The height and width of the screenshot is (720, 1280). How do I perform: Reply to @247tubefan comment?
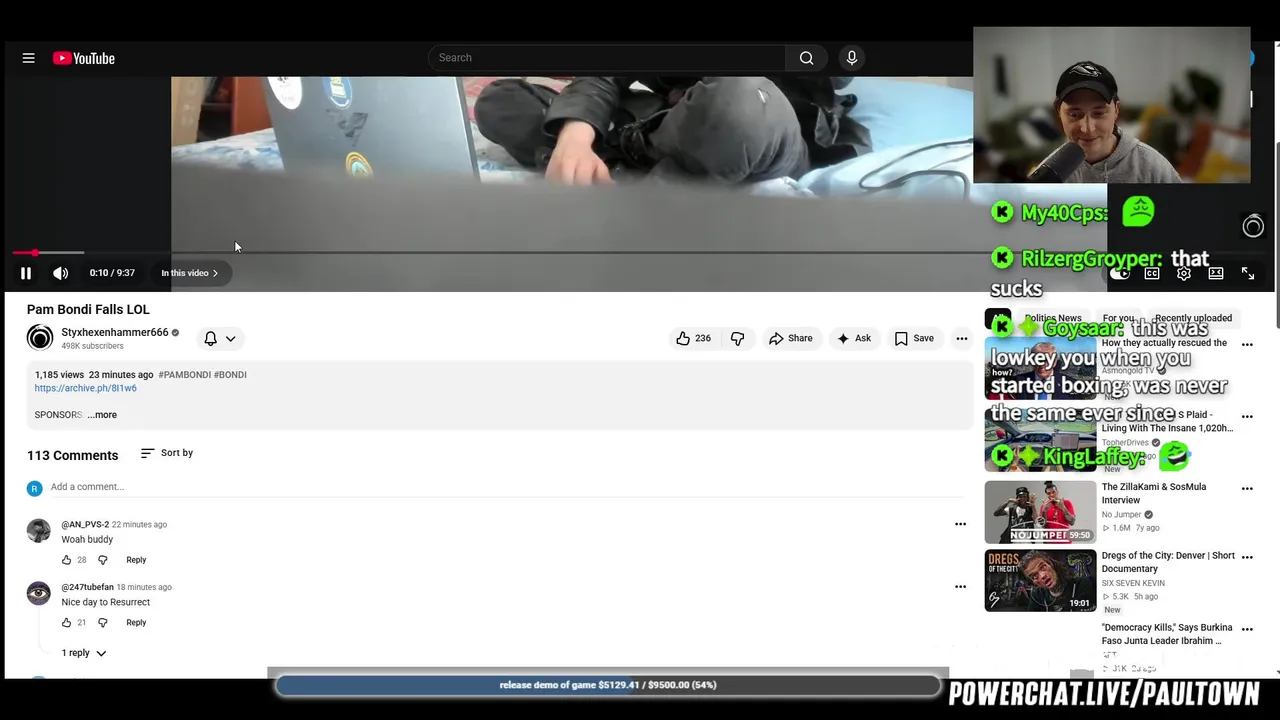pyautogui.click(x=136, y=623)
